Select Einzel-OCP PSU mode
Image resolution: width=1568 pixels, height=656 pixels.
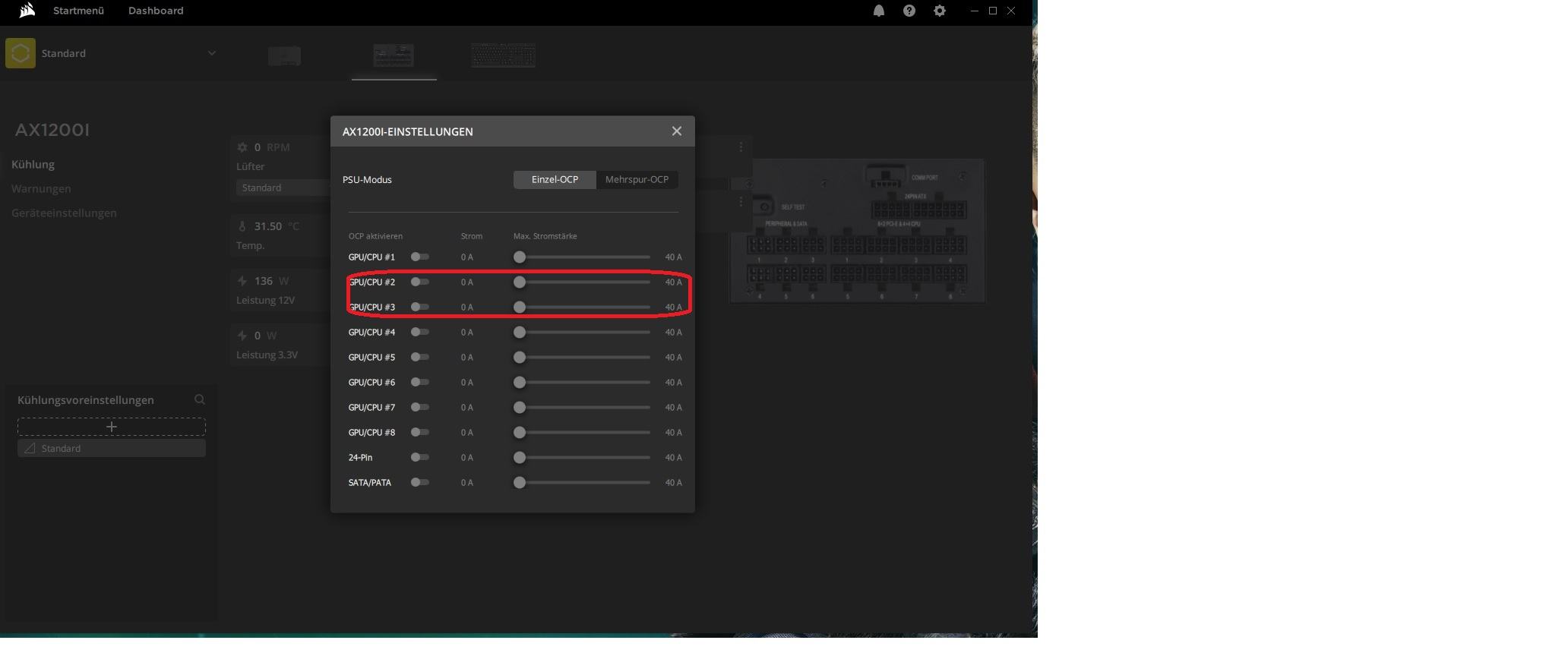tap(555, 179)
